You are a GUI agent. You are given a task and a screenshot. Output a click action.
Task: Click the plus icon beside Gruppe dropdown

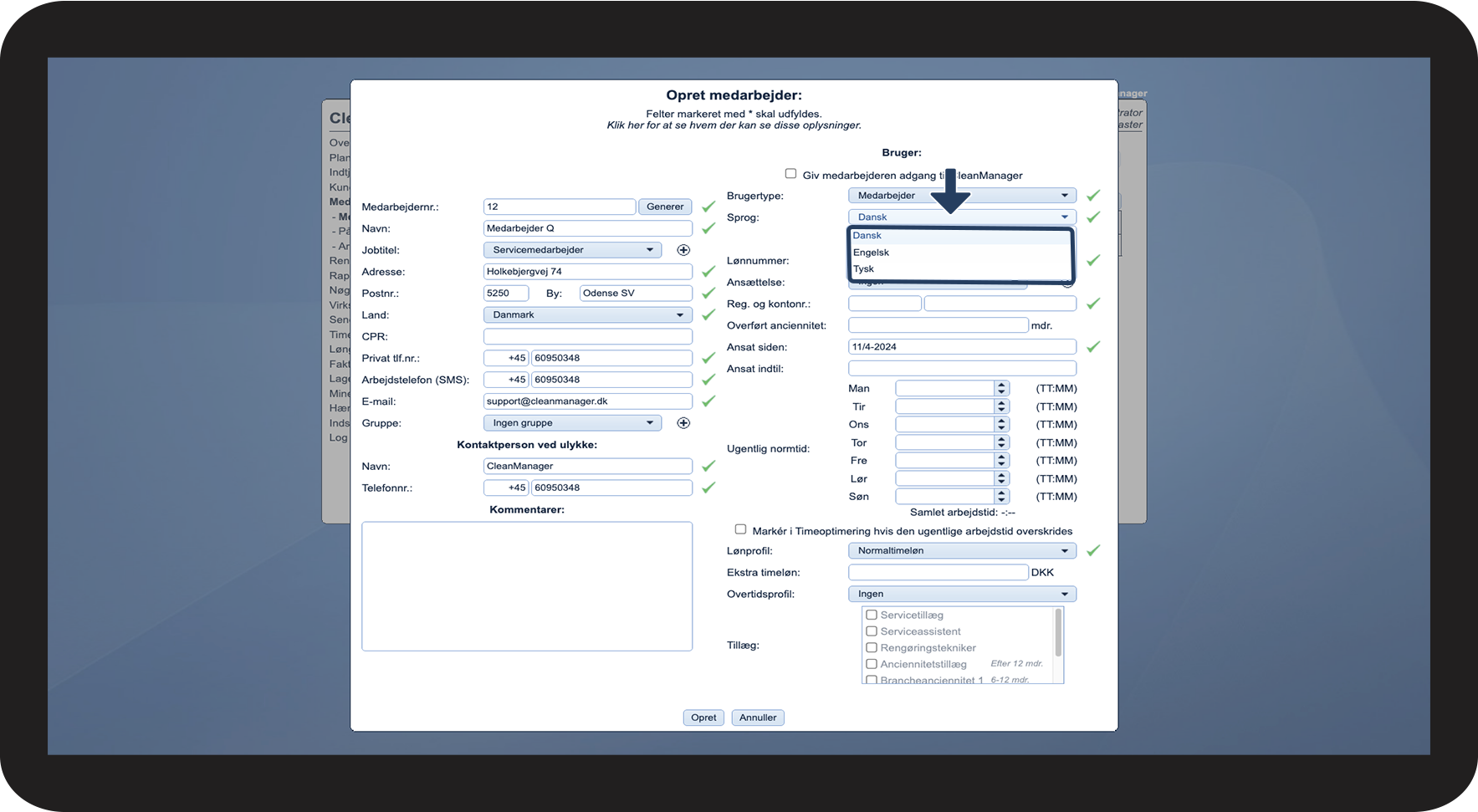click(683, 423)
